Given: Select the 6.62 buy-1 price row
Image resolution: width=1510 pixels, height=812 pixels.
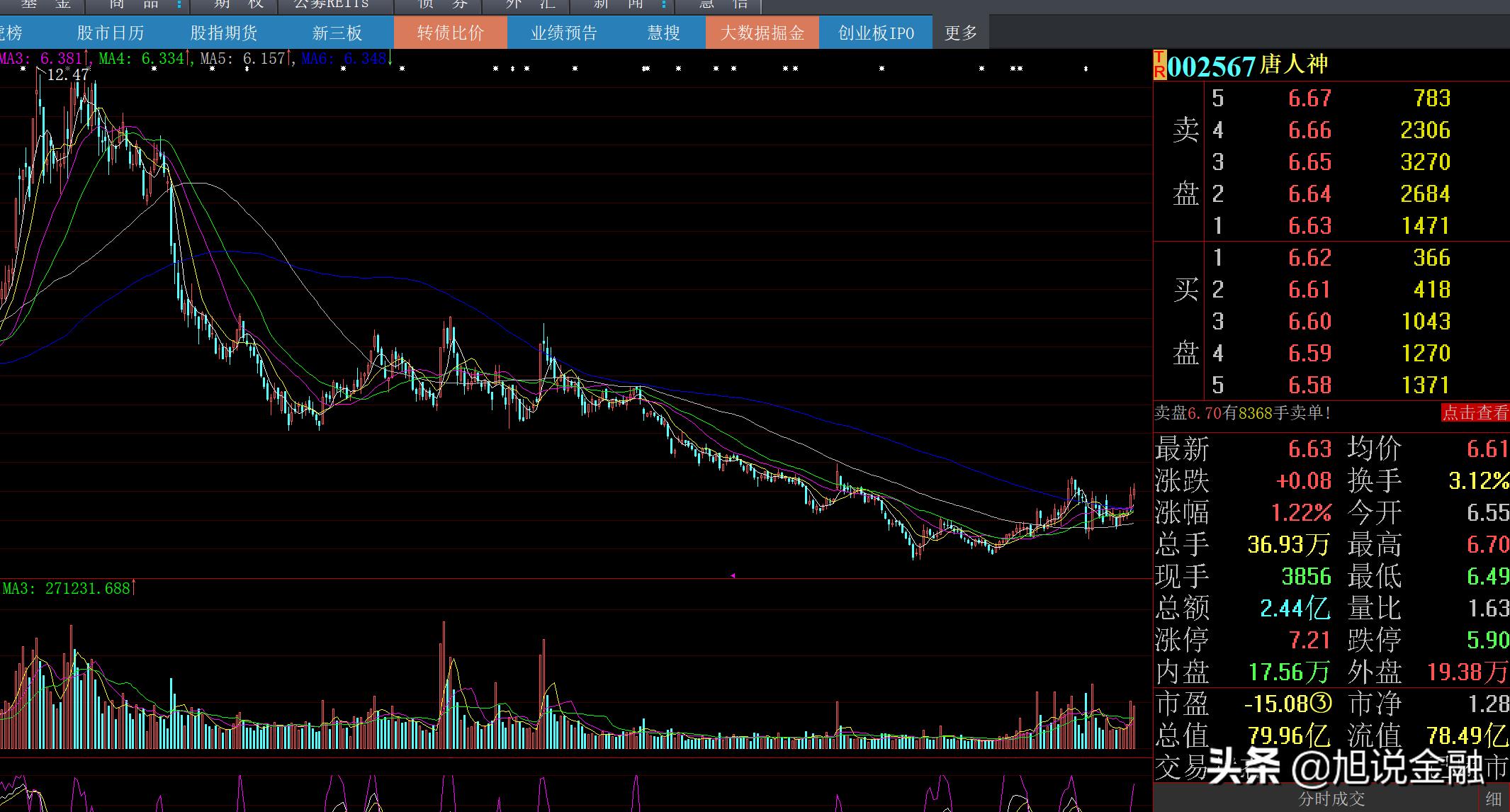Looking at the screenshot, I should (1309, 257).
